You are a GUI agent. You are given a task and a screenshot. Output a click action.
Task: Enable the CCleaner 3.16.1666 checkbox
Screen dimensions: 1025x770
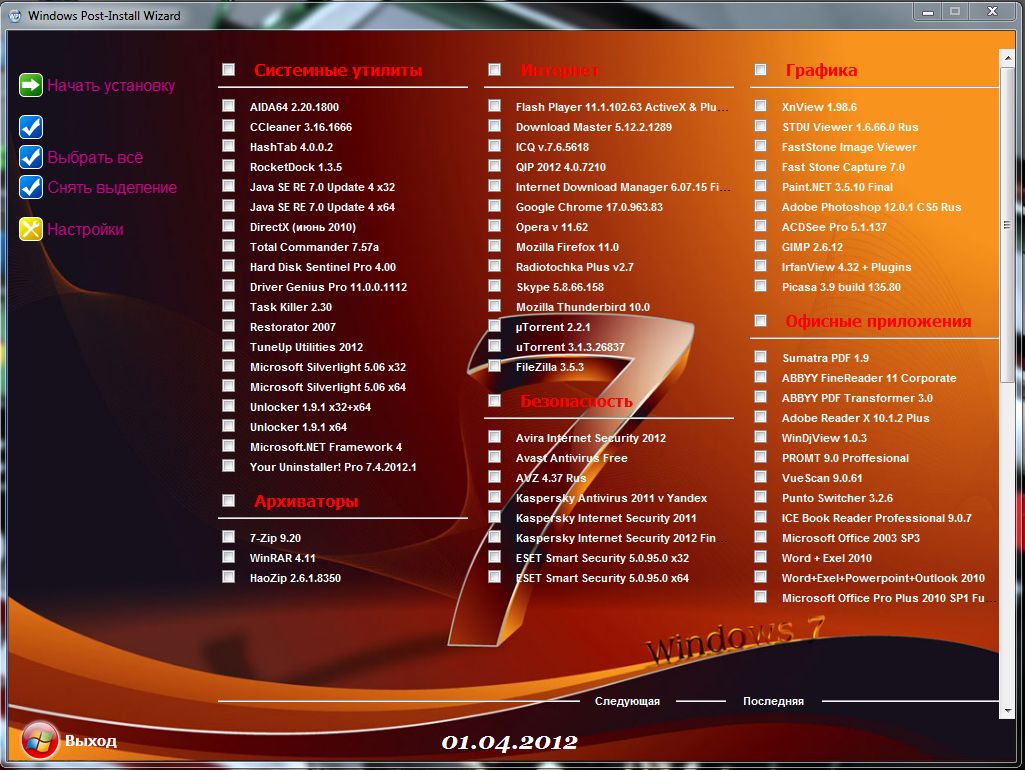coord(229,127)
